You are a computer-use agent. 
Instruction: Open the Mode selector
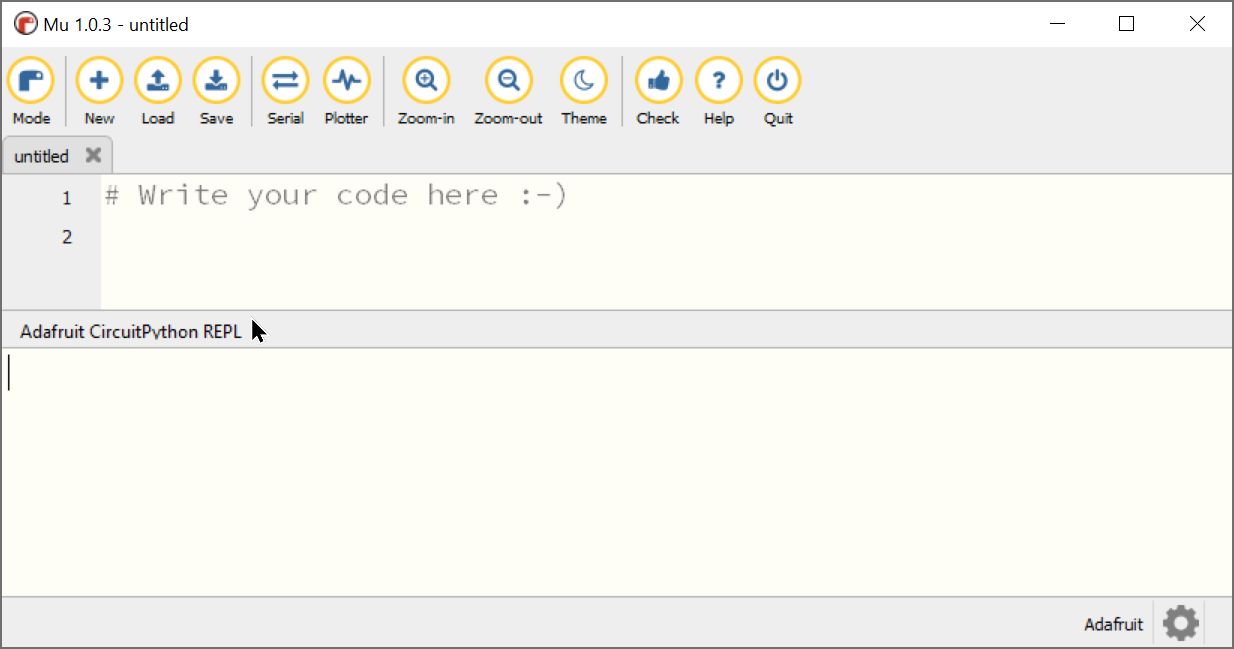(x=31, y=91)
